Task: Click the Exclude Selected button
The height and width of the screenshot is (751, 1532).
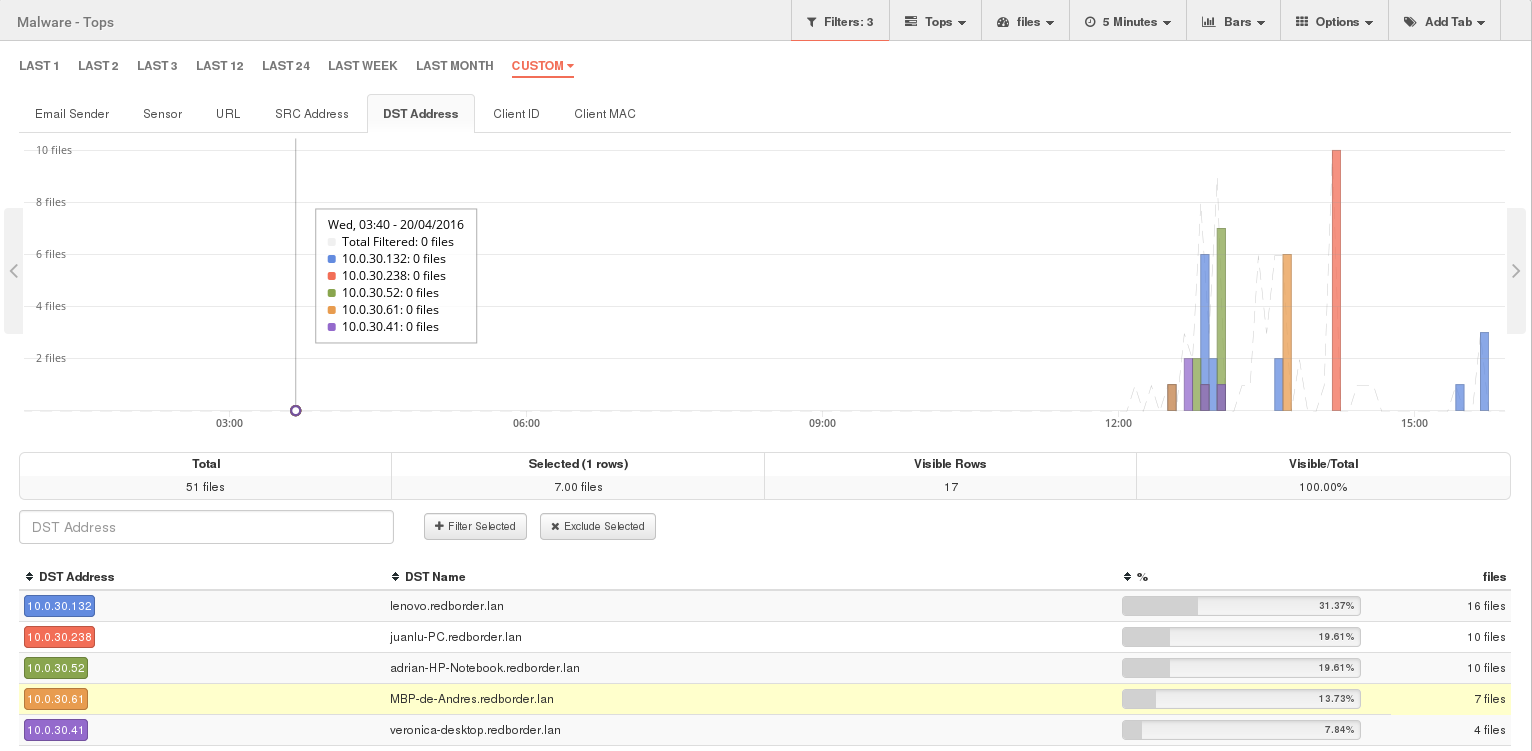Action: coord(598,527)
